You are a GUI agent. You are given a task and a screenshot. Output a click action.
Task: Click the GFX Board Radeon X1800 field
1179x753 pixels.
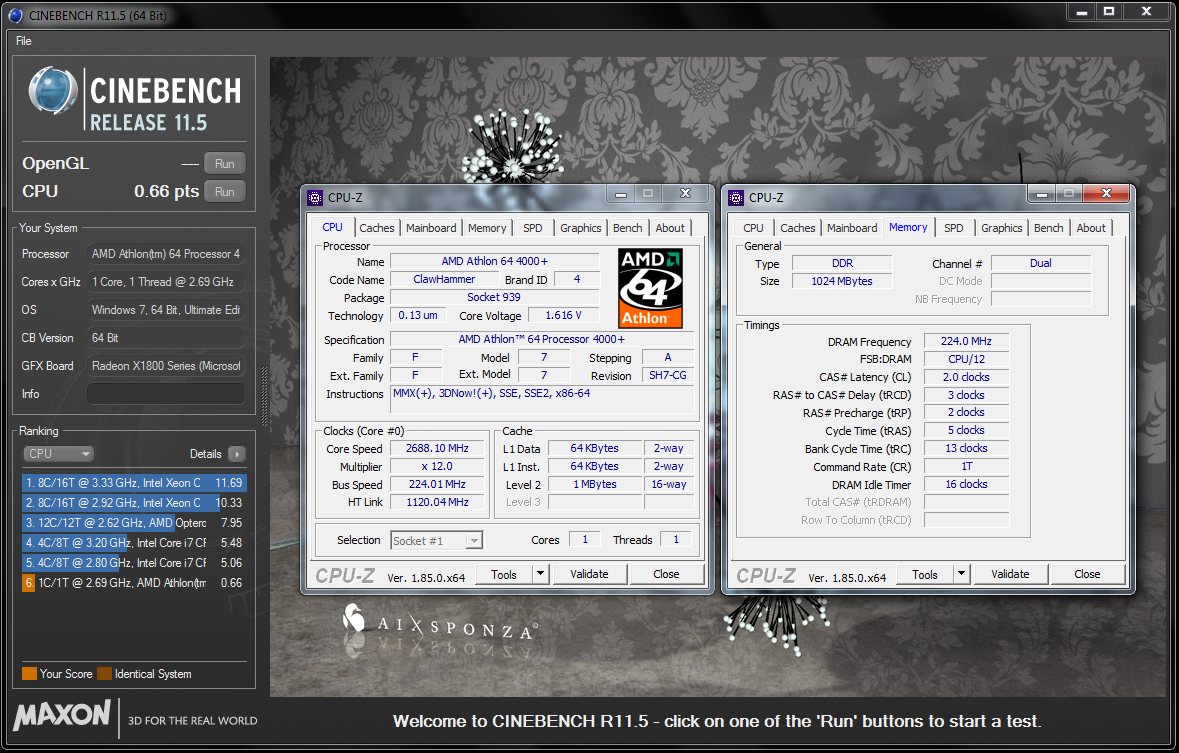pyautogui.click(x=165, y=366)
